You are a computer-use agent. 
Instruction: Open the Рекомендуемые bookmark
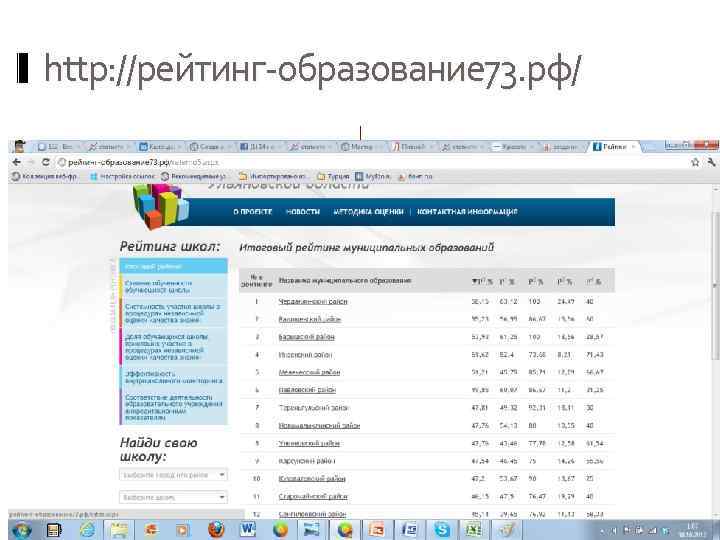(x=193, y=176)
